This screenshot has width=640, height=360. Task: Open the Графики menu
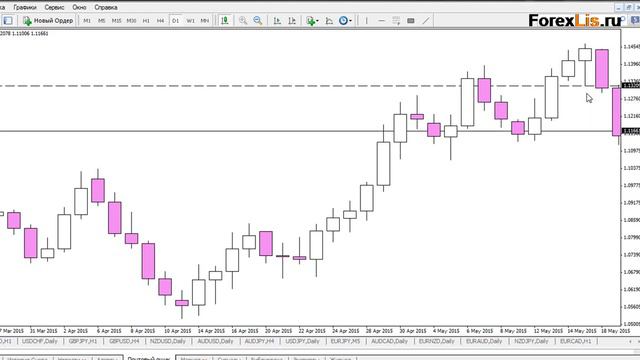pos(24,7)
